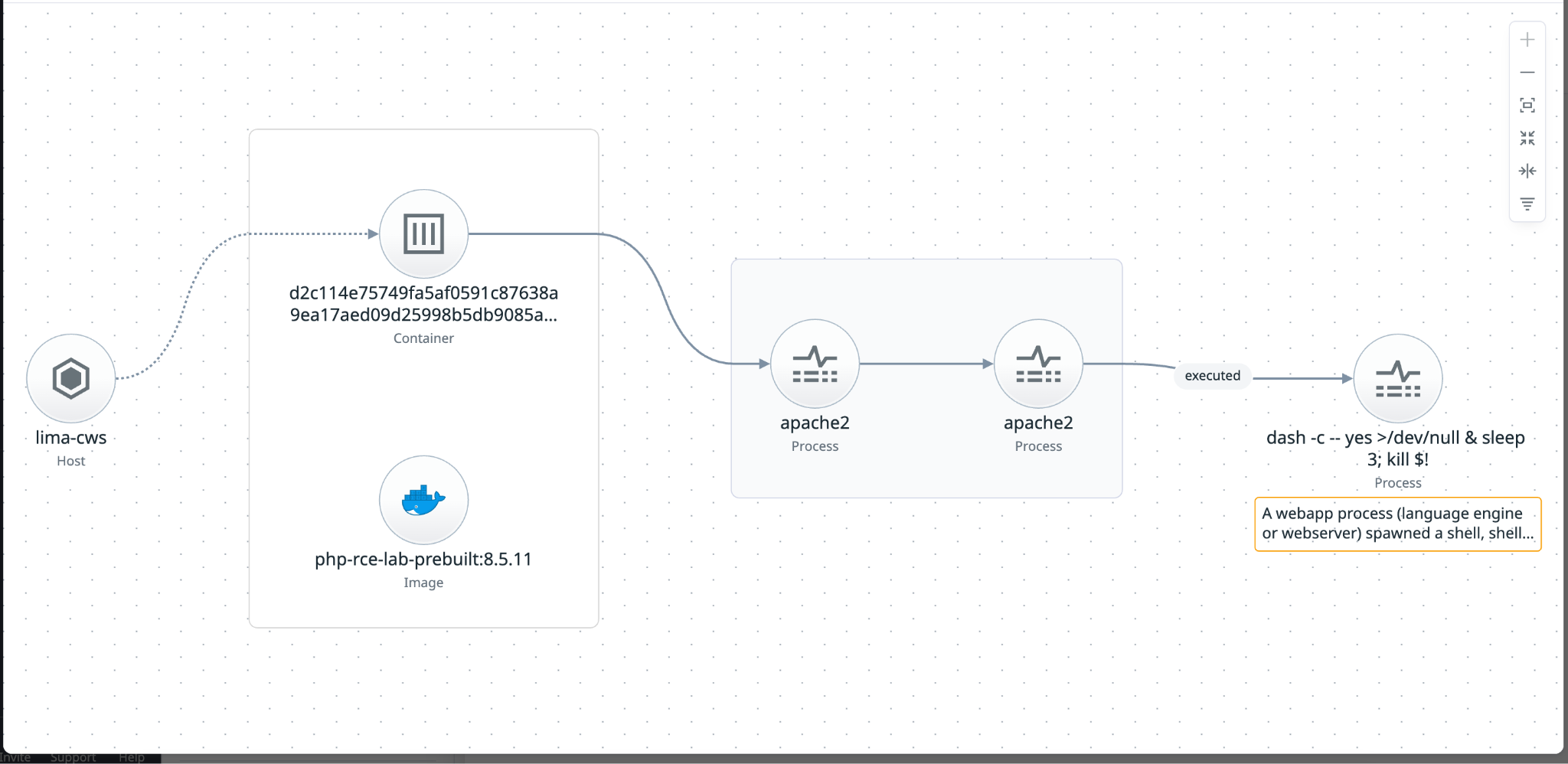Select the second apache2 process node
The height and width of the screenshot is (764, 1568).
(x=1038, y=364)
